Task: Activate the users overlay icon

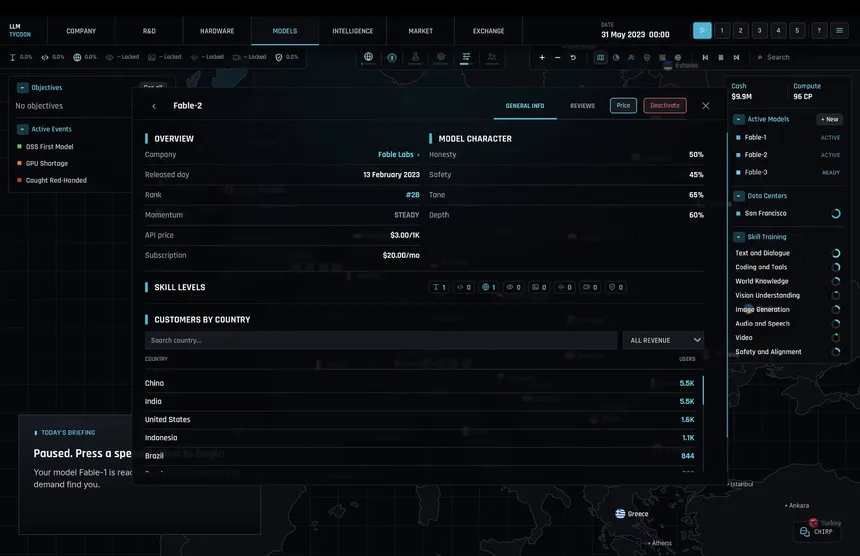Action: pyautogui.click(x=631, y=57)
